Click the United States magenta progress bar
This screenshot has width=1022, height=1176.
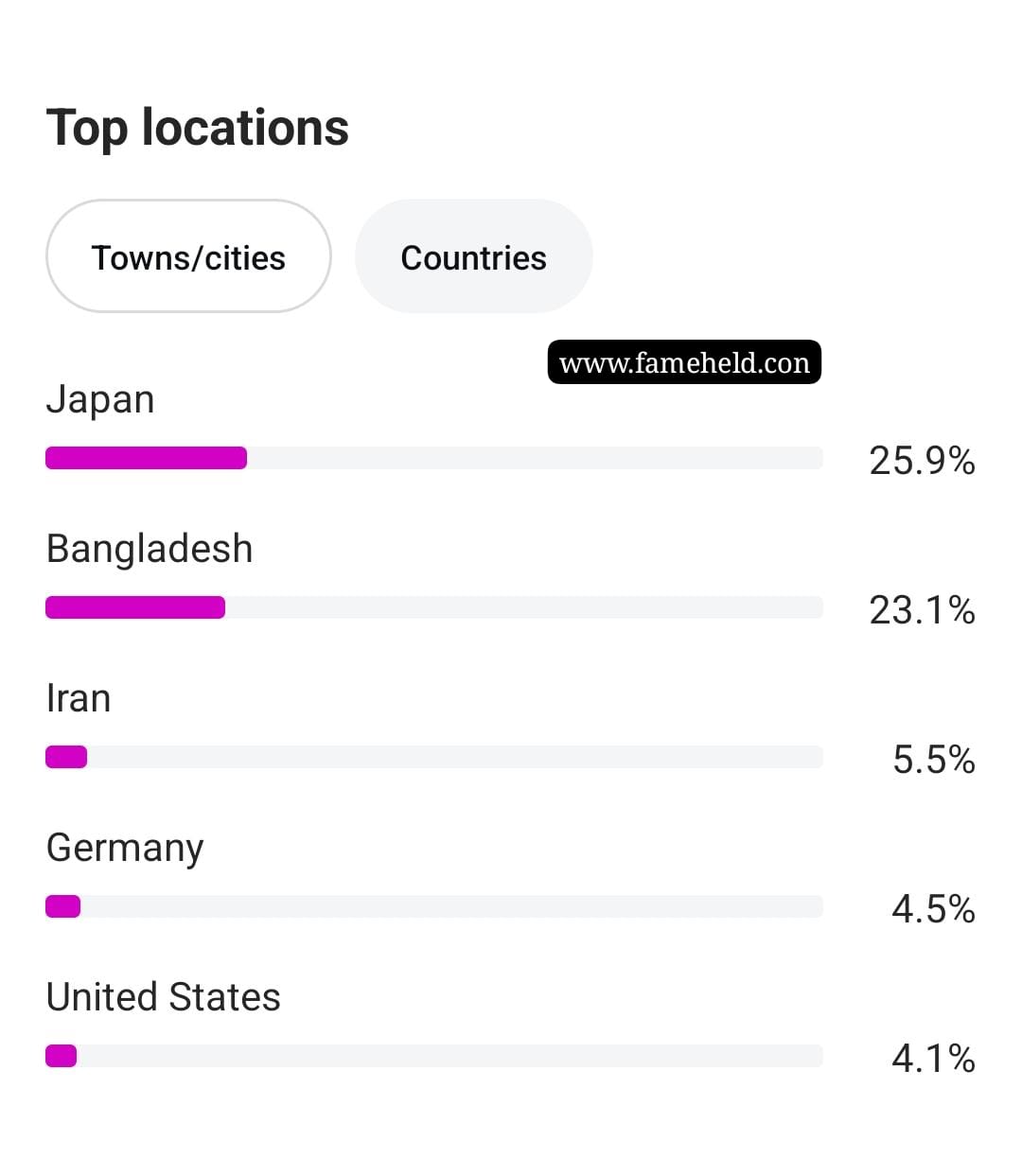pyautogui.click(x=62, y=1056)
